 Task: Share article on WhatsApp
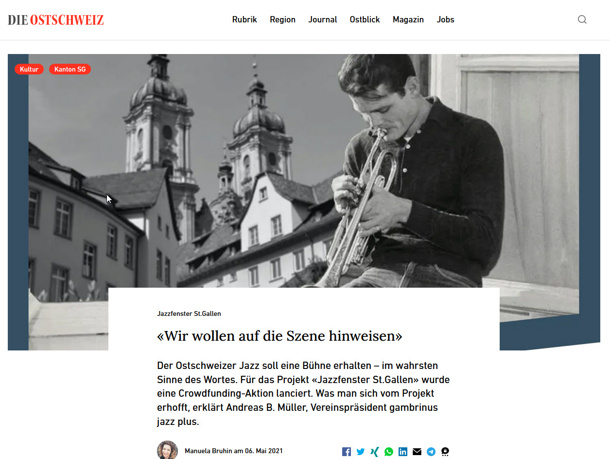coord(389,452)
